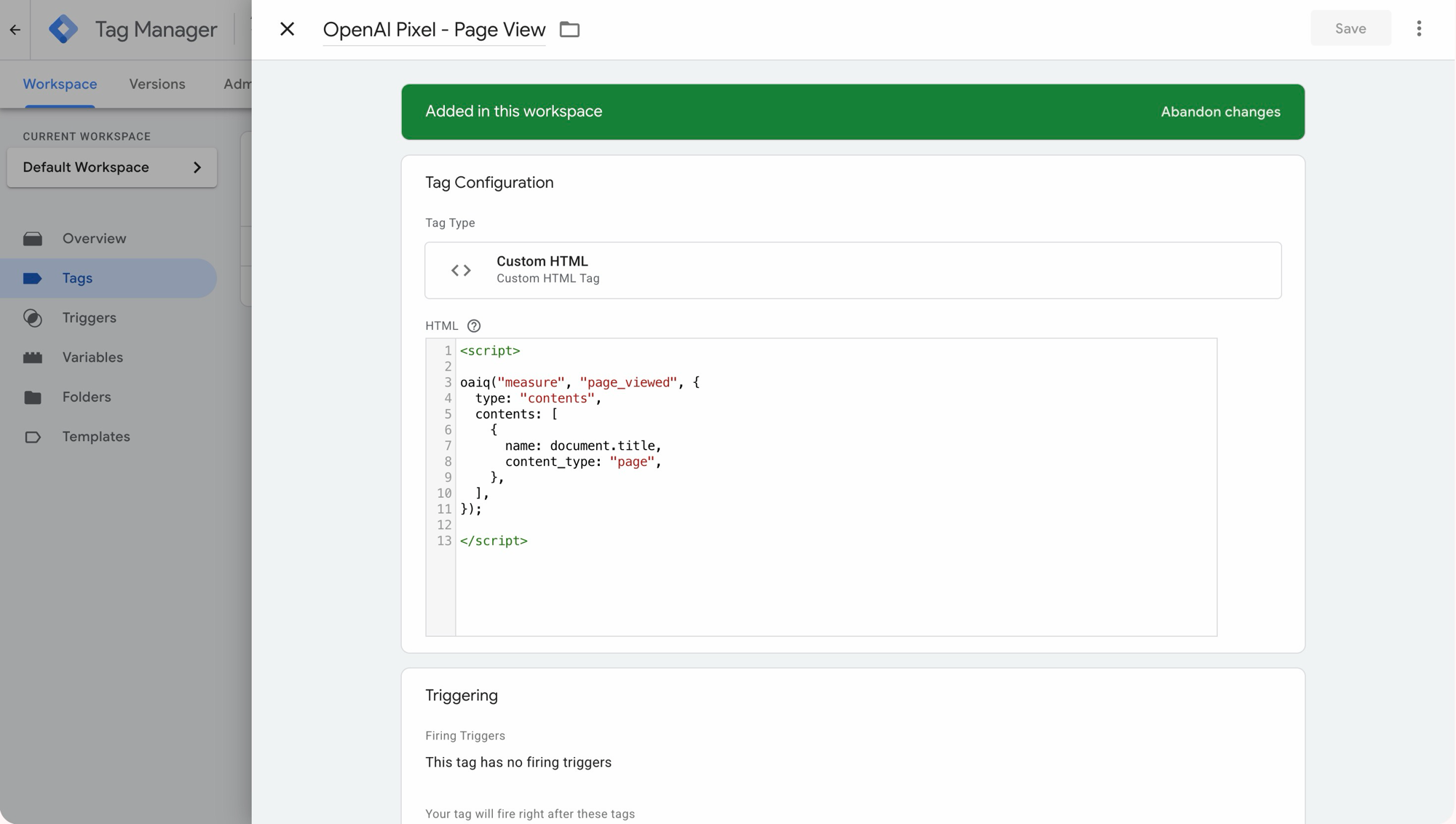
Task: Close the tag editor panel
Action: 287,29
